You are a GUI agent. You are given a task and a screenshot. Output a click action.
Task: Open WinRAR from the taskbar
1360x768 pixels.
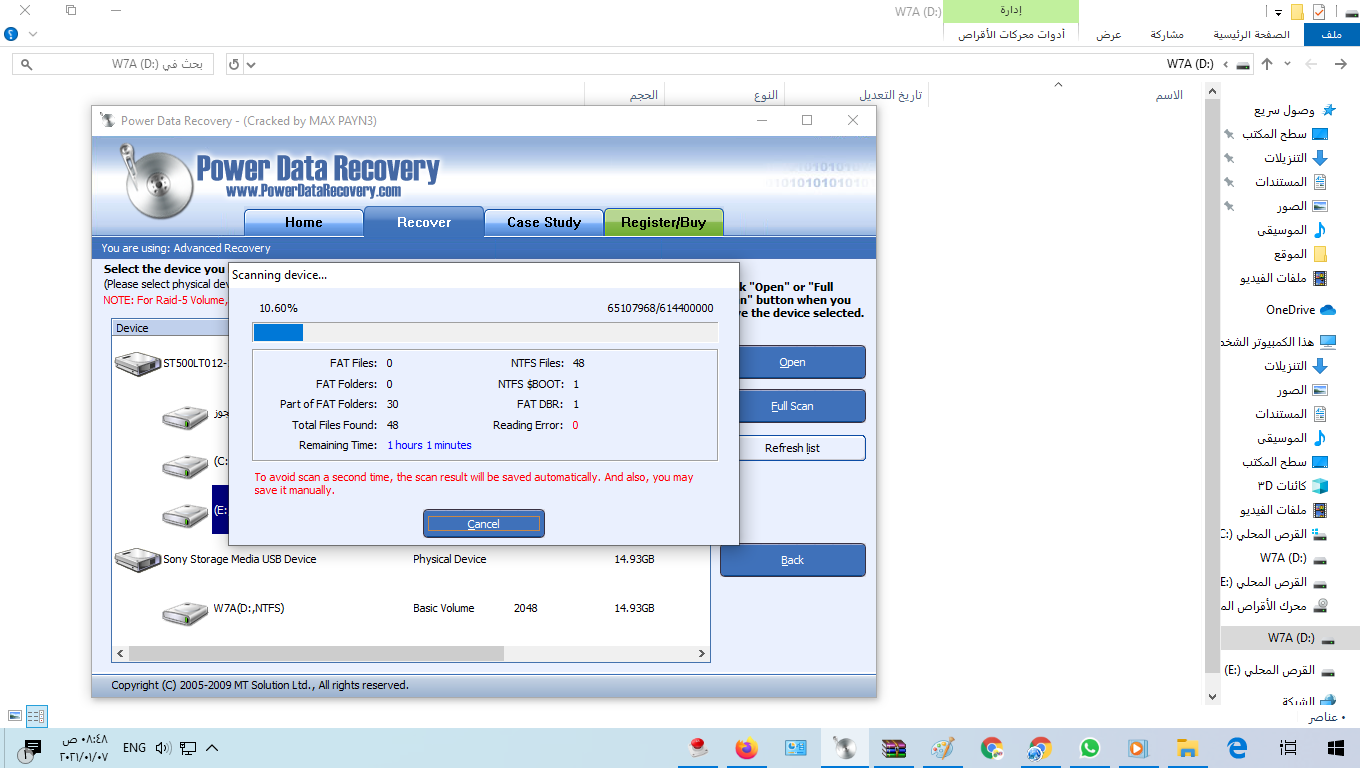tap(893, 748)
